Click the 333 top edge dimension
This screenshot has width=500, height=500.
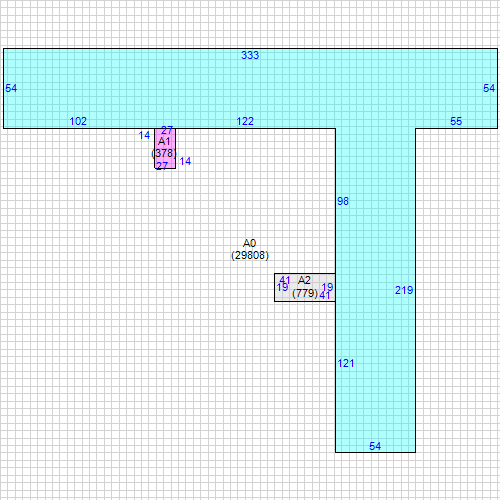[x=250, y=55]
